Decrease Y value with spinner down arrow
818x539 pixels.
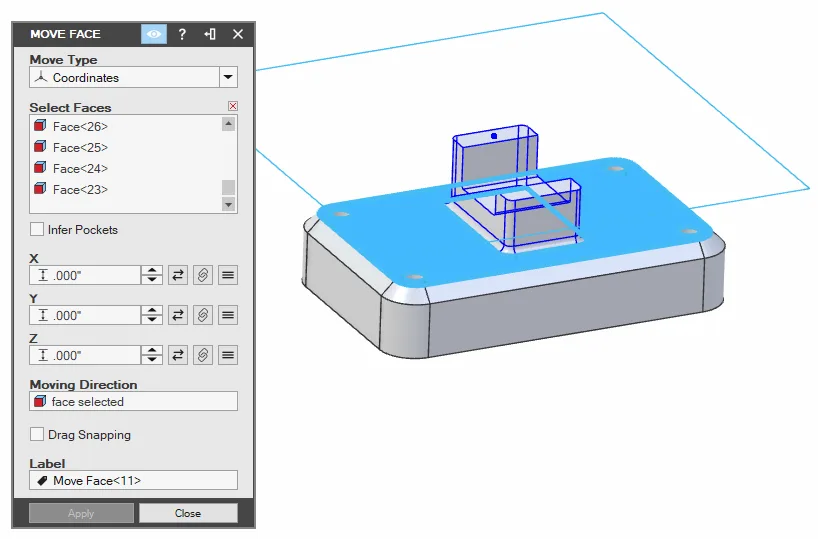click(152, 320)
